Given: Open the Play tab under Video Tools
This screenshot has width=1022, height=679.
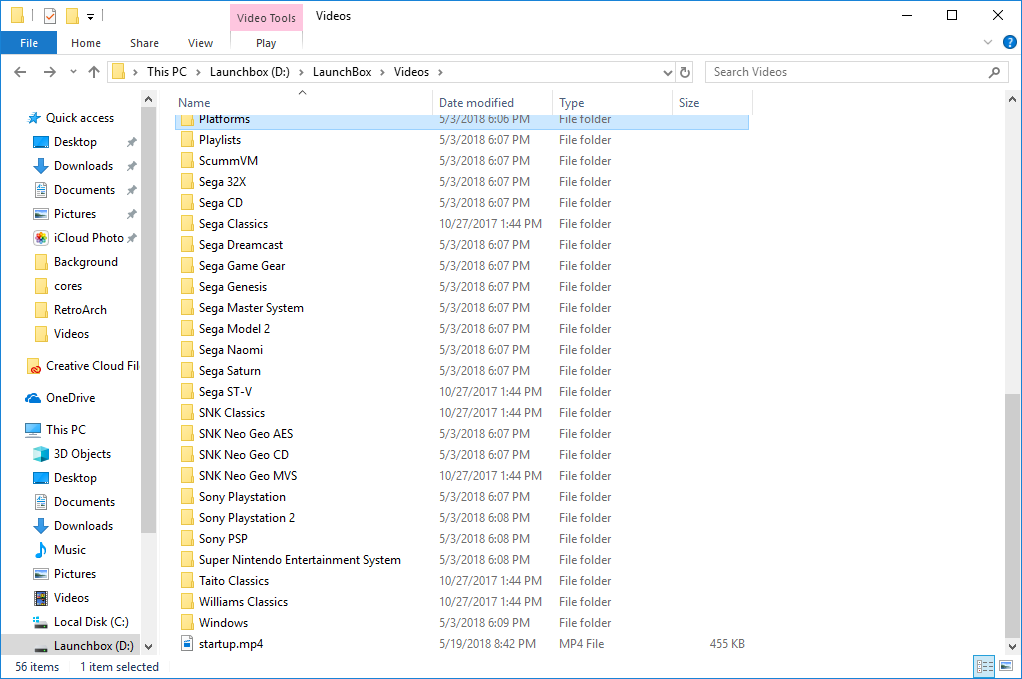Looking at the screenshot, I should click(266, 43).
